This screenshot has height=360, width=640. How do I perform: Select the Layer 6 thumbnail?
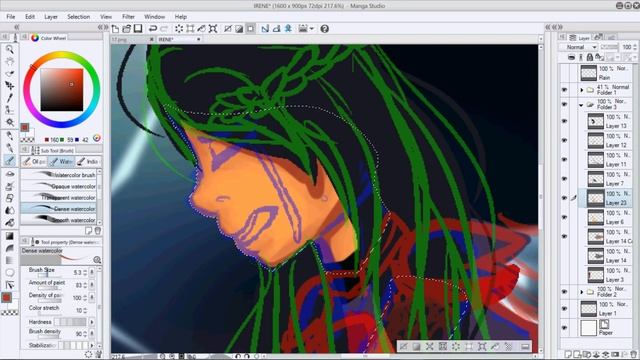[x=596, y=218]
